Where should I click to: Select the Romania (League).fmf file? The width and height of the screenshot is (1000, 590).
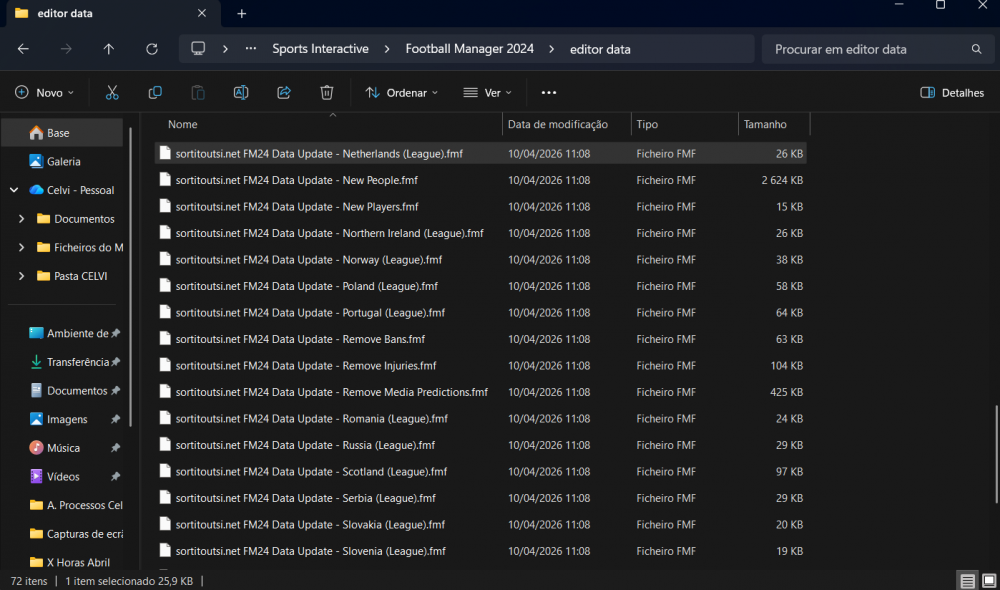(481, 418)
